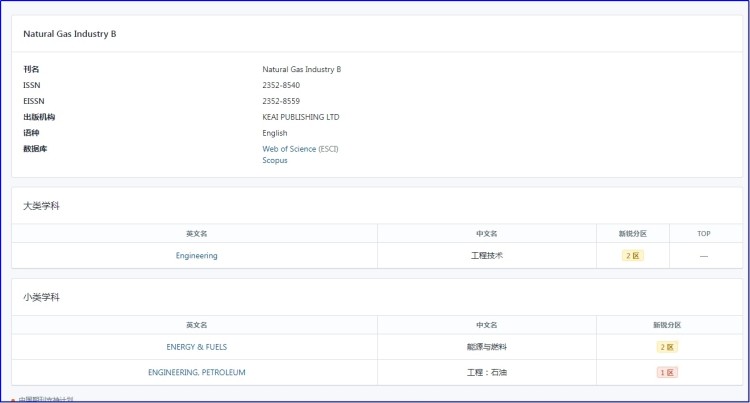Click publisher name KEAI PUBLISHING LTD

click(301, 117)
